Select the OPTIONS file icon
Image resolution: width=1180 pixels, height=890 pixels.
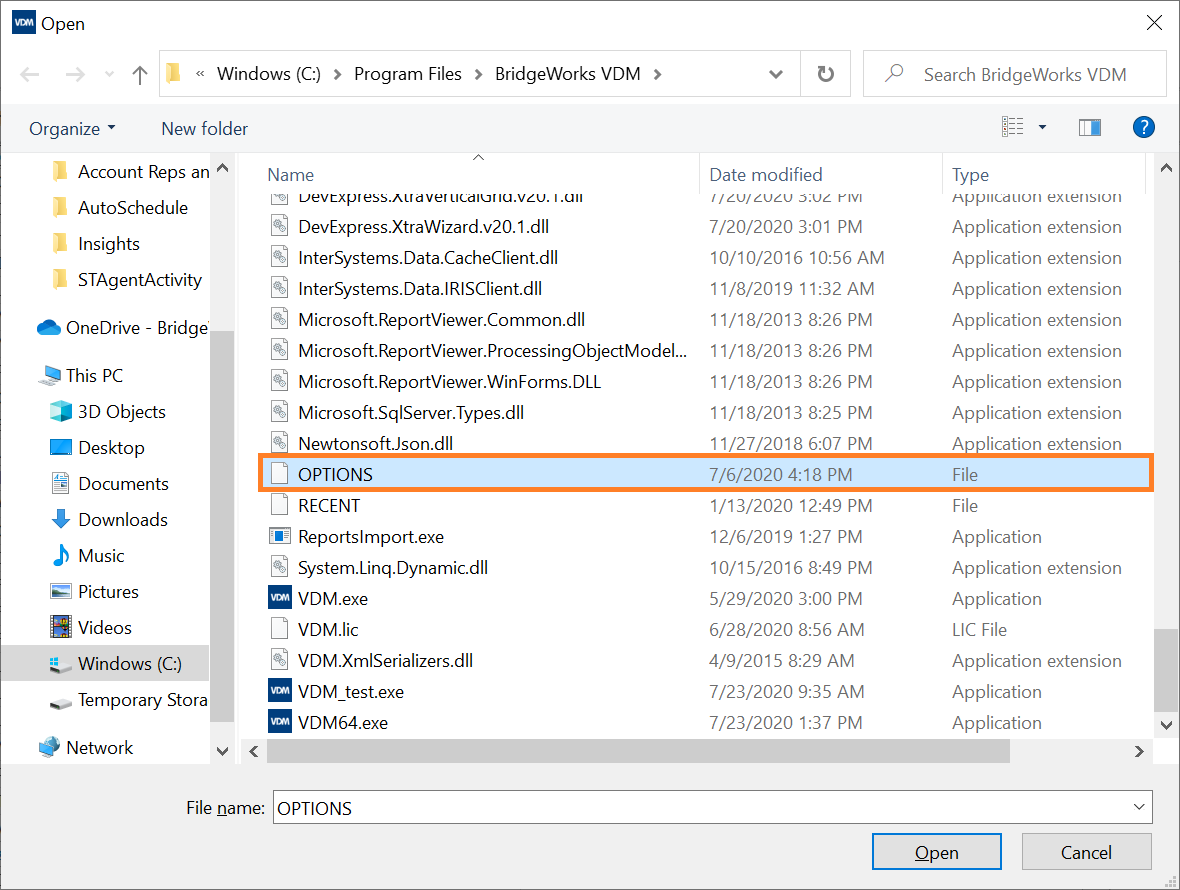pyautogui.click(x=279, y=474)
